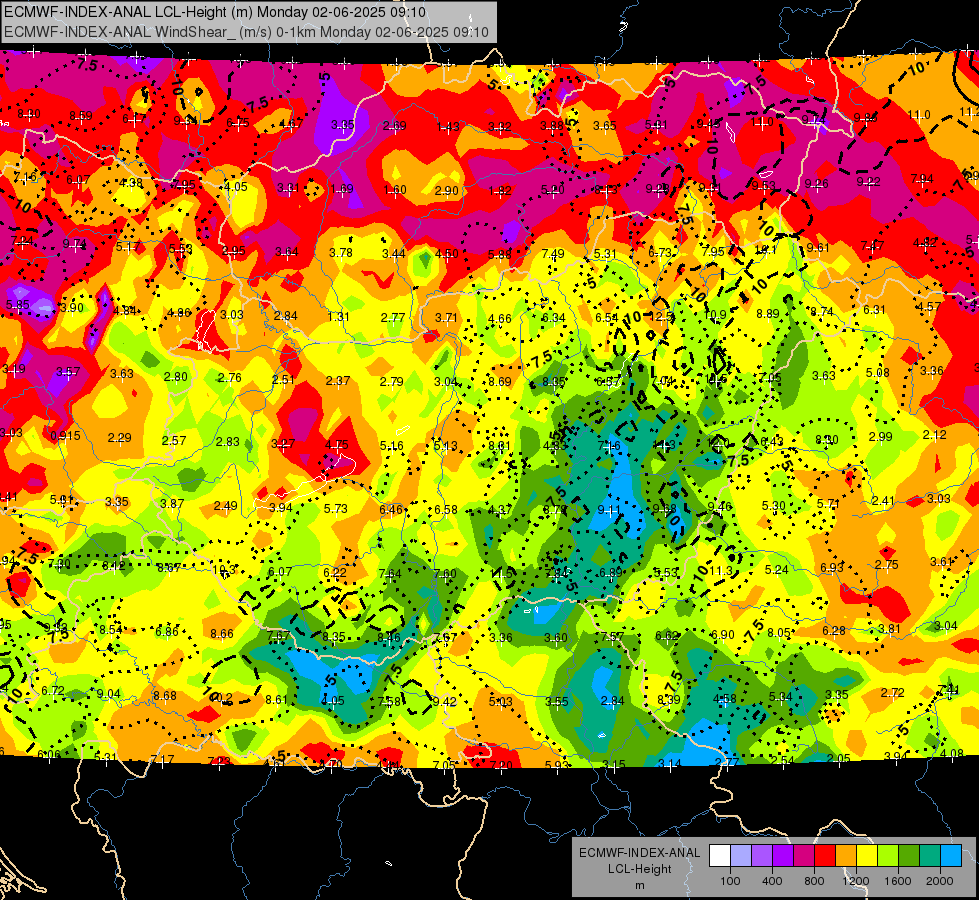Click the wind shear value 7.60
Image resolution: width=979 pixels, height=900 pixels.
(x=445, y=573)
